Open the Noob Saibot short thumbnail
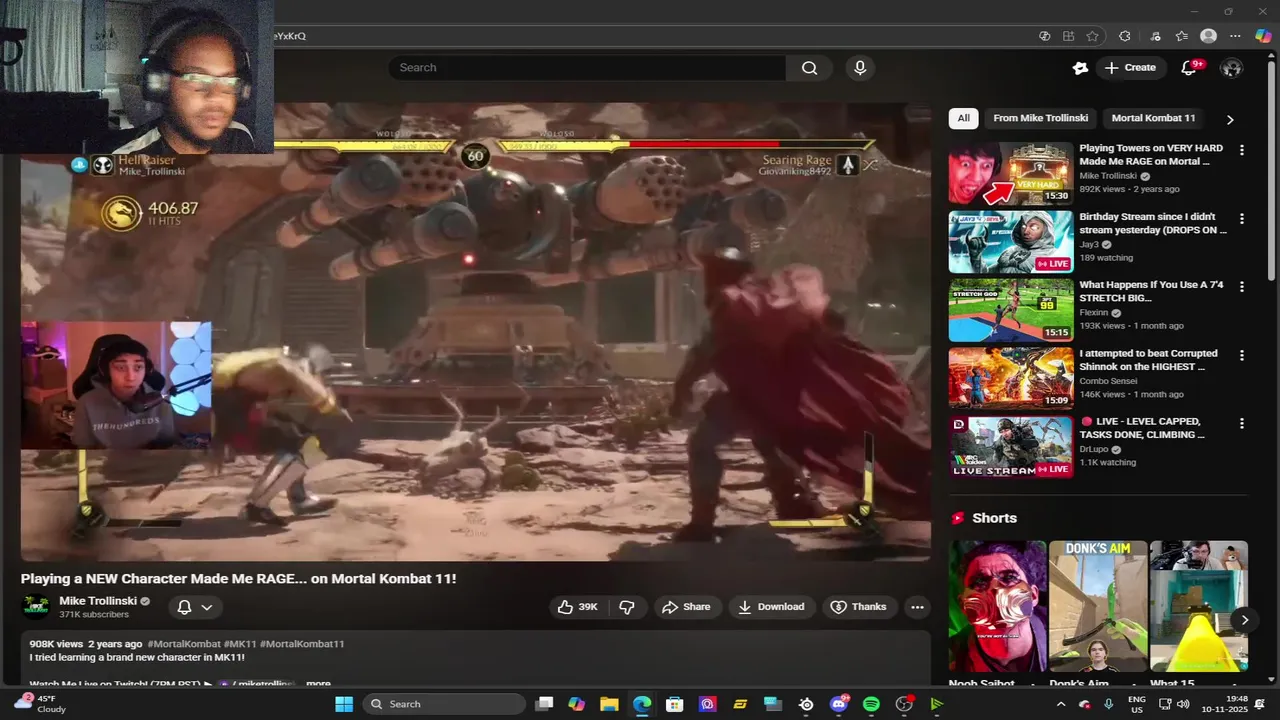1280x720 pixels. [x=997, y=607]
